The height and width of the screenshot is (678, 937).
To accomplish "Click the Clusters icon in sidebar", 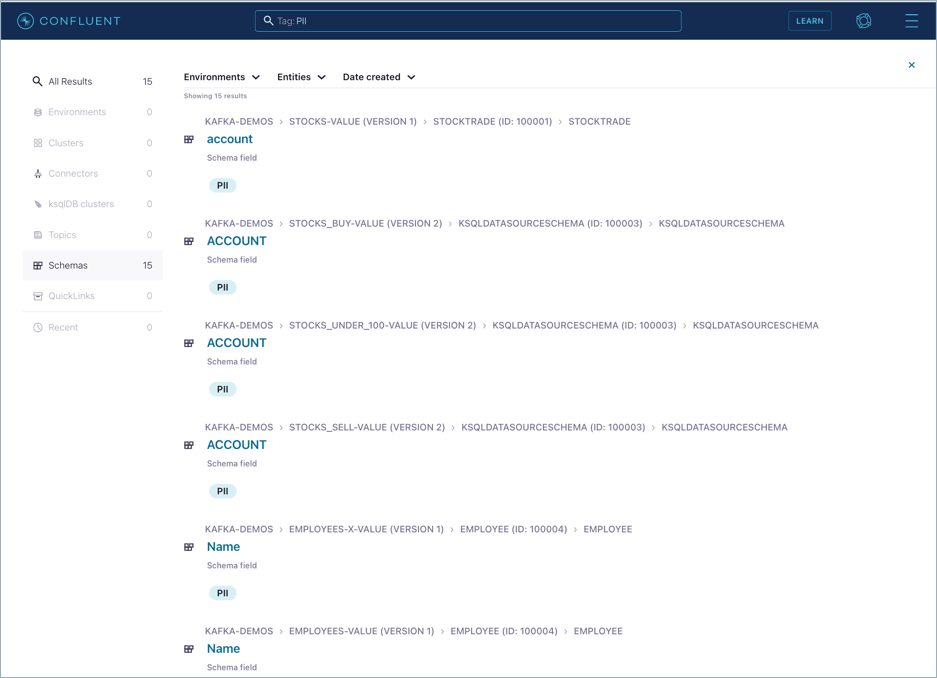I will click(38, 143).
